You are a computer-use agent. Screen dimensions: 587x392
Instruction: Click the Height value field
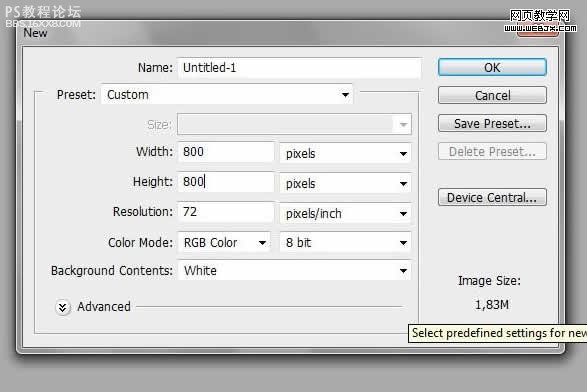coord(226,182)
